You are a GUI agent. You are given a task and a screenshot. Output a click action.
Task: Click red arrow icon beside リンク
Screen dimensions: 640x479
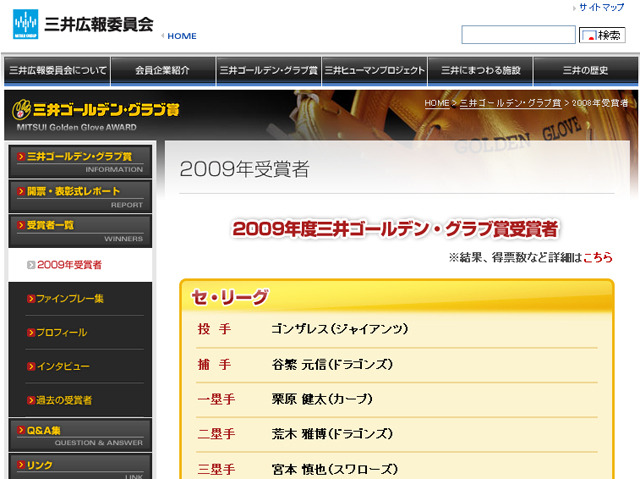(21, 465)
